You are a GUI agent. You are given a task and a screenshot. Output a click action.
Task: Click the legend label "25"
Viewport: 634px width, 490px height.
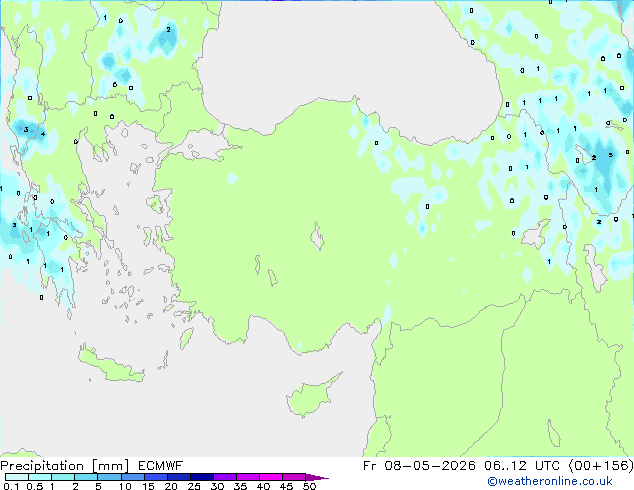pos(194,486)
